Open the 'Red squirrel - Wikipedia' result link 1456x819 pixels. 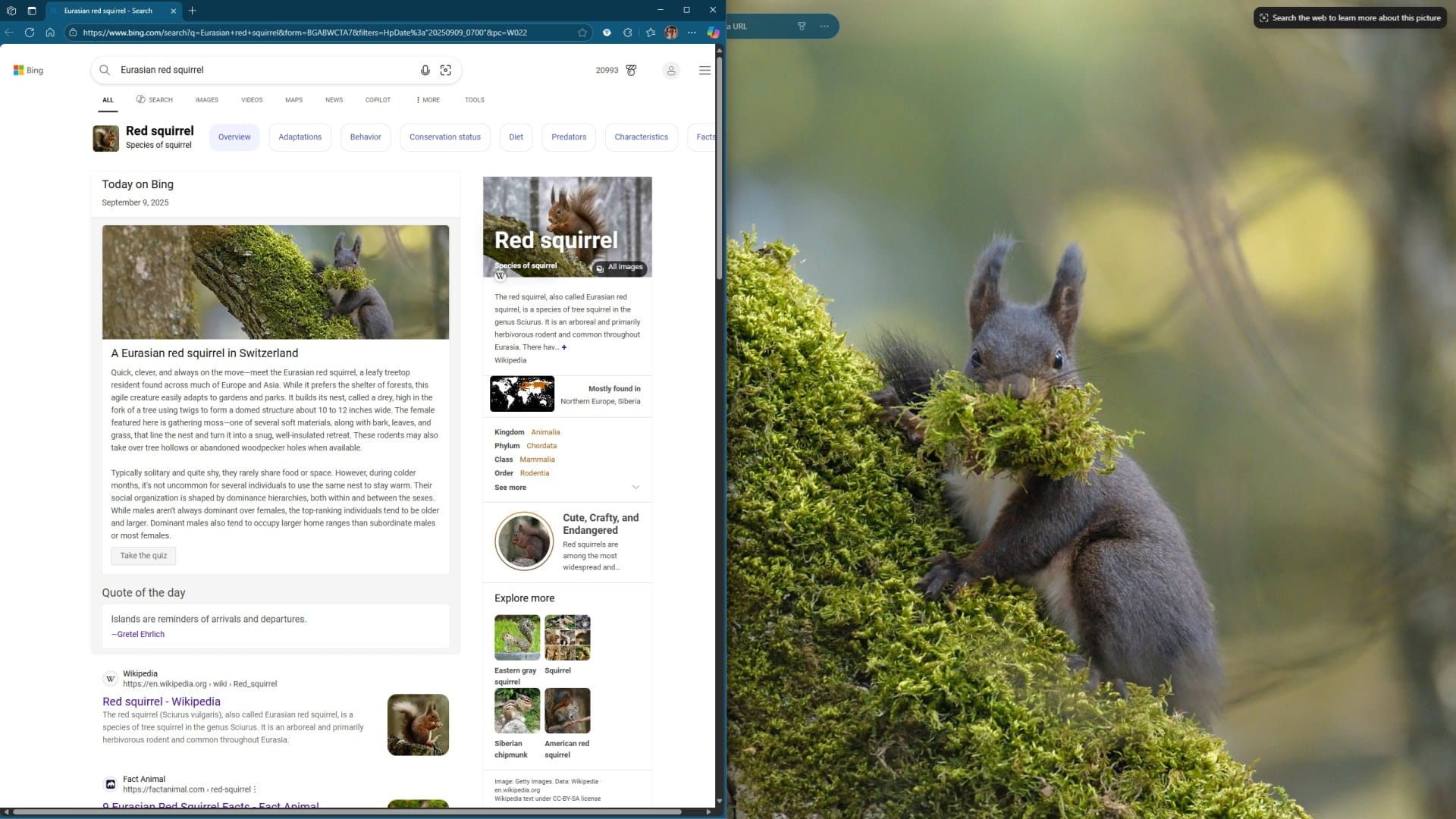pos(161,701)
